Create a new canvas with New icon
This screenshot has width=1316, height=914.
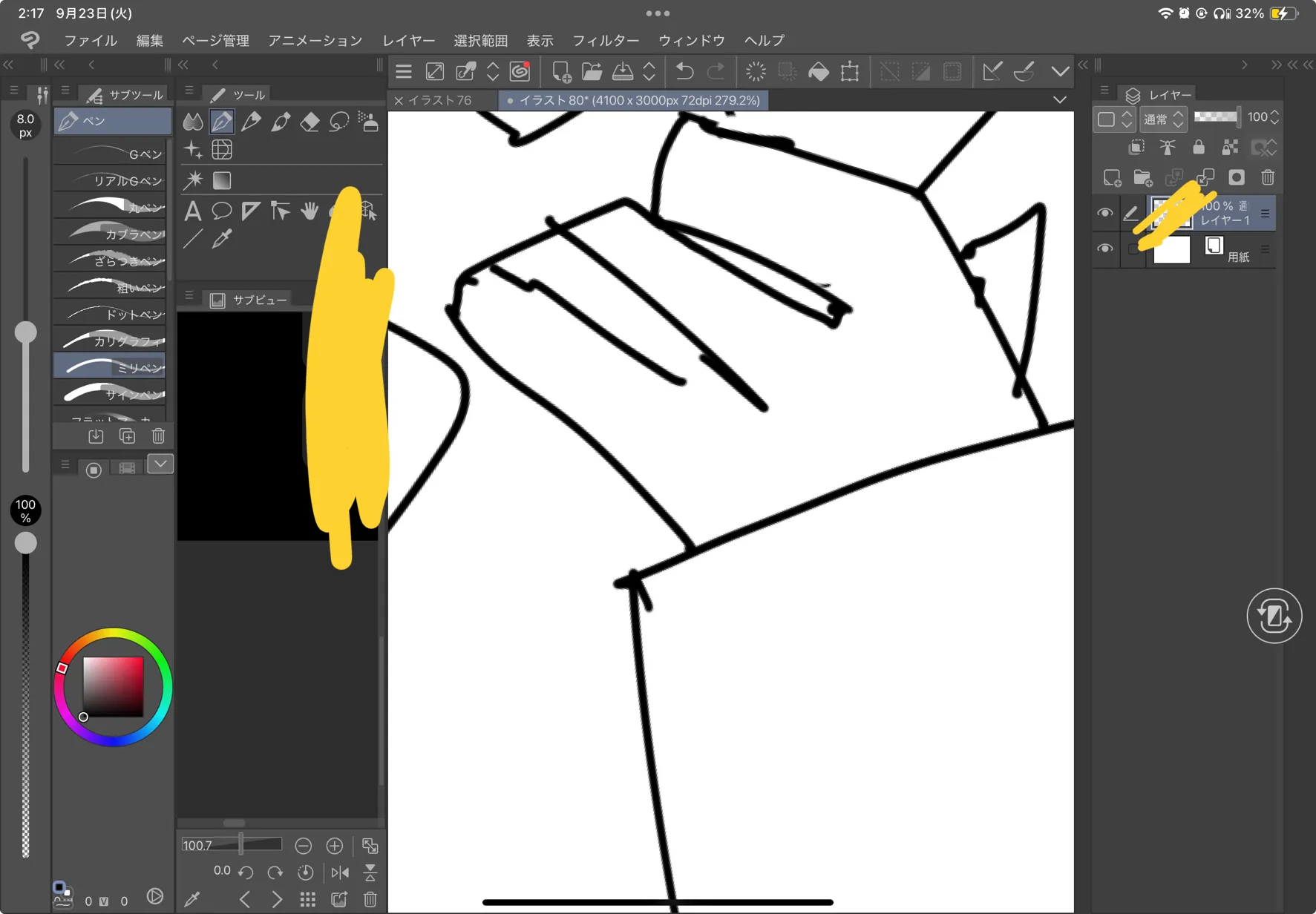click(x=561, y=71)
